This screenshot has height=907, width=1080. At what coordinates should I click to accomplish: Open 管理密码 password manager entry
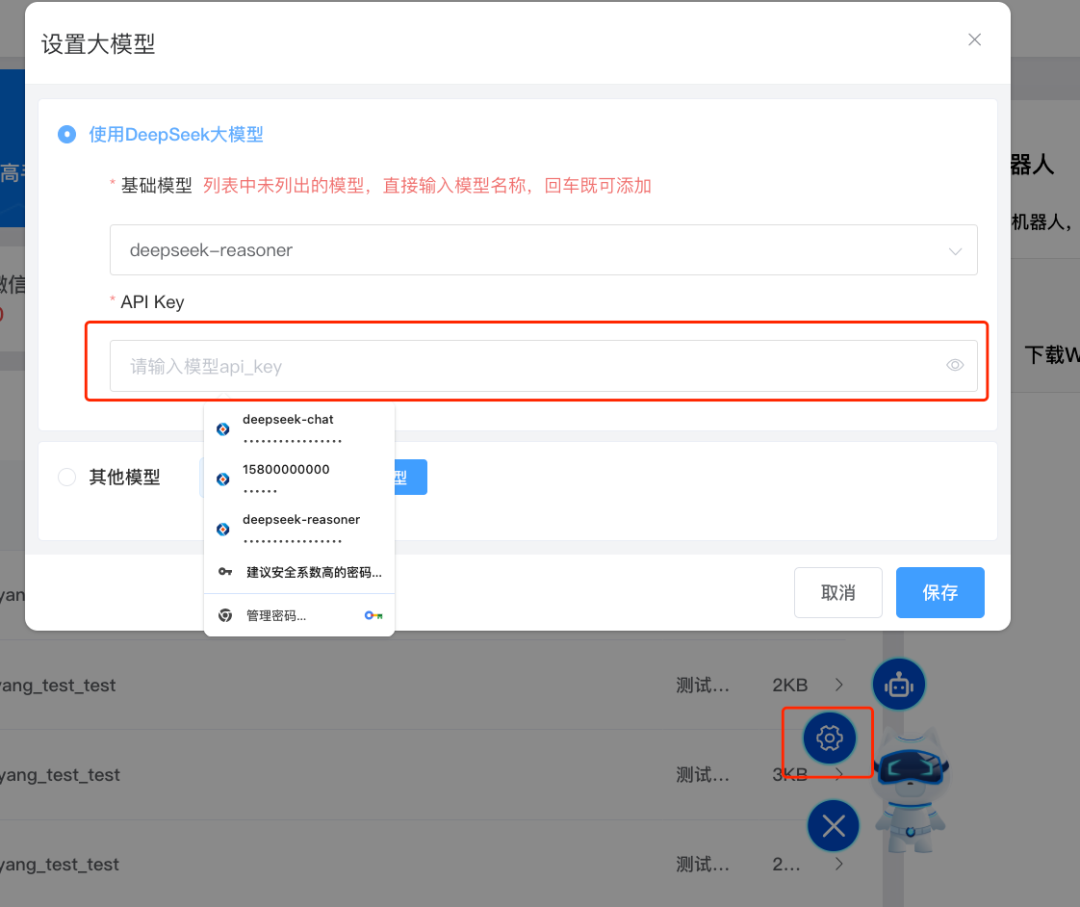(x=299, y=616)
